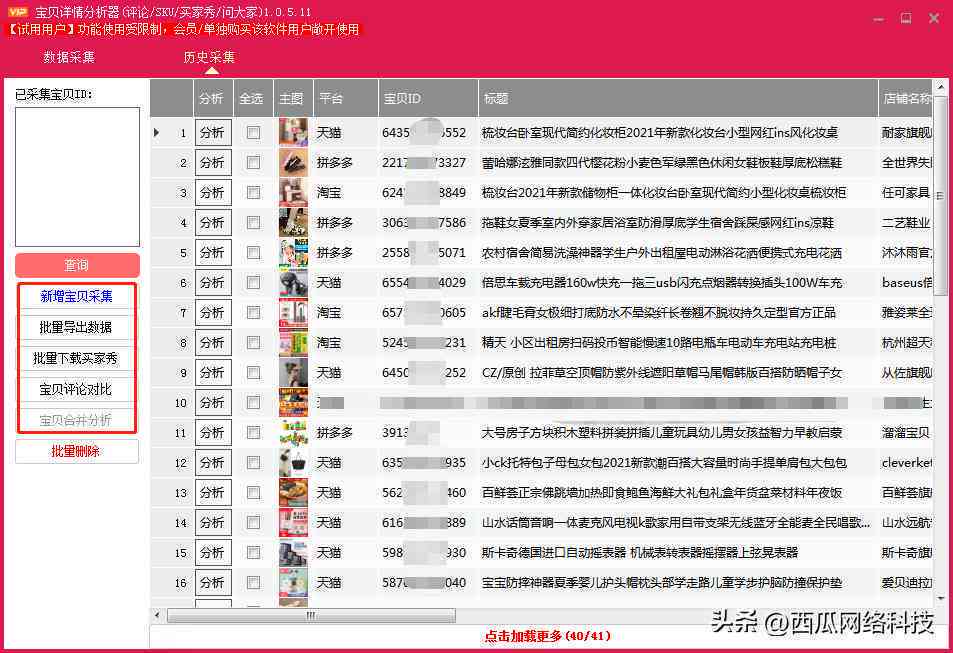Click 分析 button in row 10
The image size is (953, 653).
coord(213,403)
